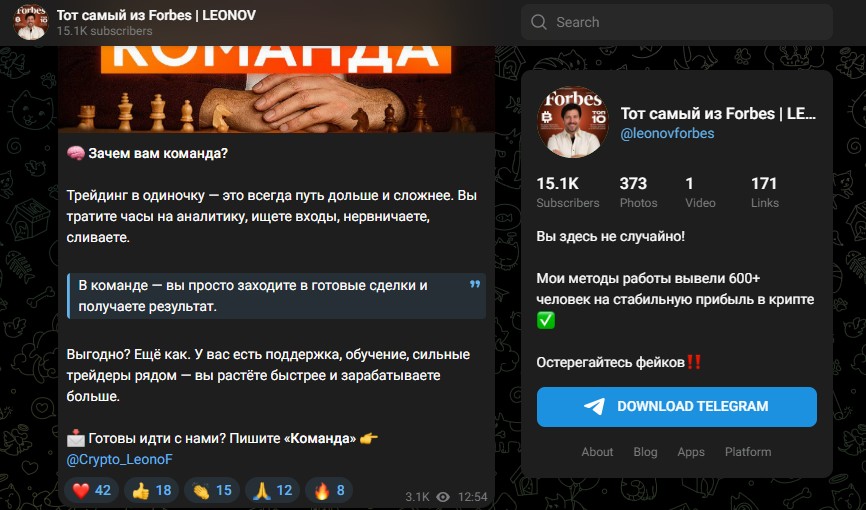Screen dimensions: 866x510
Task: Open the @Crypto_LeonoF mention link
Action: point(120,459)
